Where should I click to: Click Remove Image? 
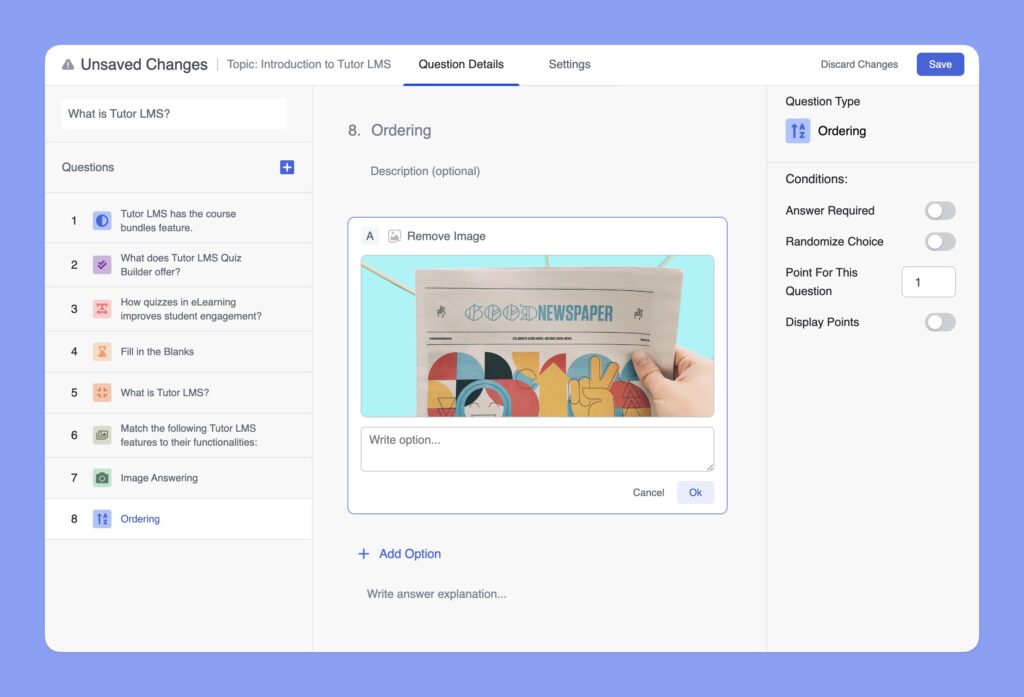coord(446,236)
